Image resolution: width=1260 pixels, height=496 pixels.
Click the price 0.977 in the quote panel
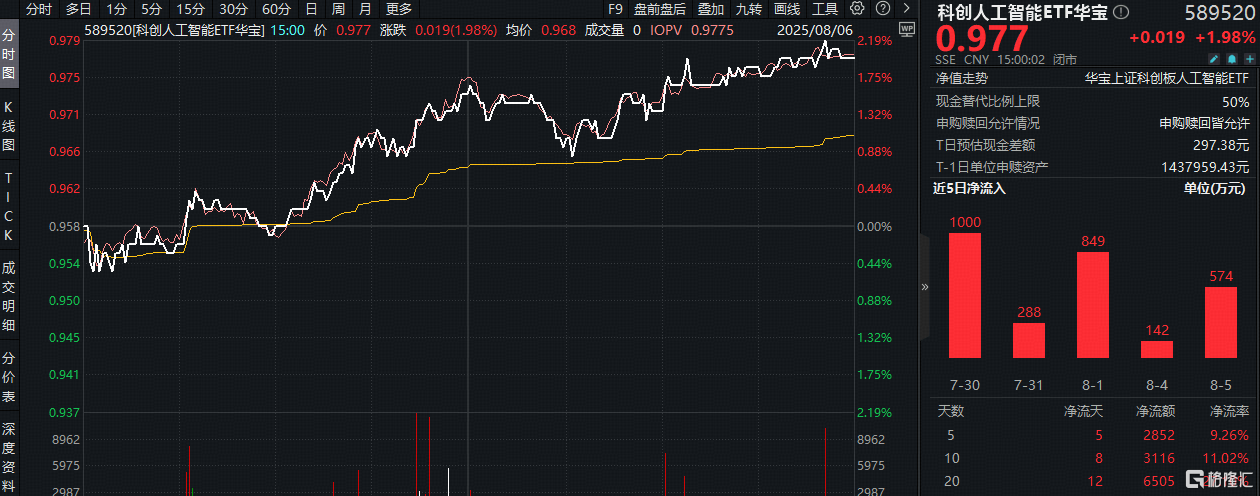tap(982, 40)
